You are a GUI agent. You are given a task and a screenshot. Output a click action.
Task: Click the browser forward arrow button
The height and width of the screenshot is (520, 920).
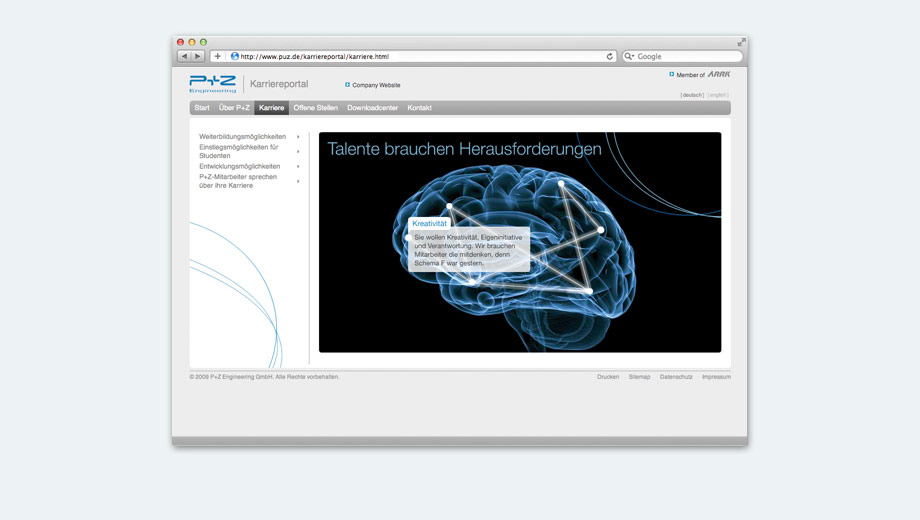tap(197, 57)
